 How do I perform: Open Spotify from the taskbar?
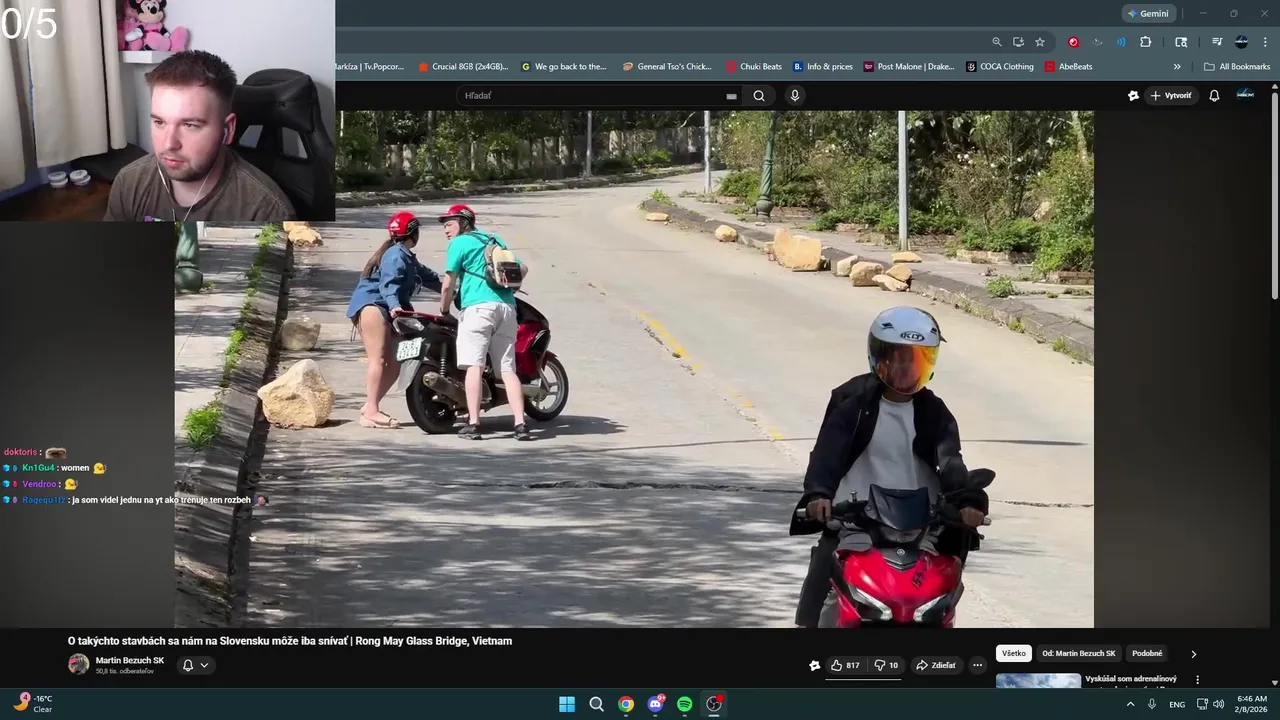click(685, 704)
